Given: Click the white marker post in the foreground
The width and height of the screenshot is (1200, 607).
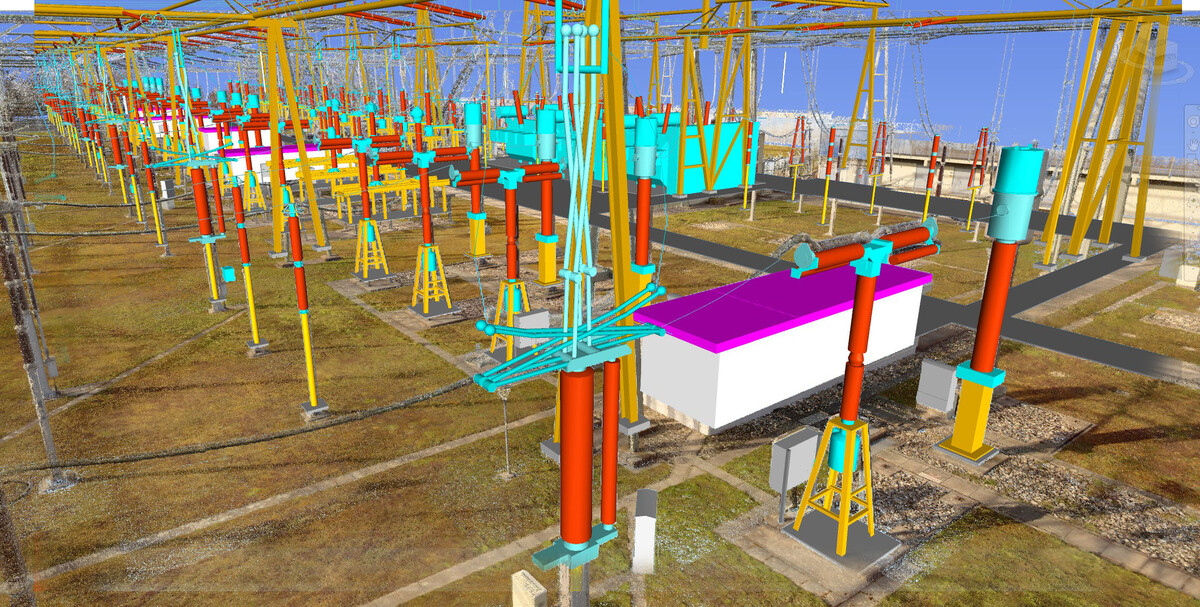Looking at the screenshot, I should coord(644,530).
